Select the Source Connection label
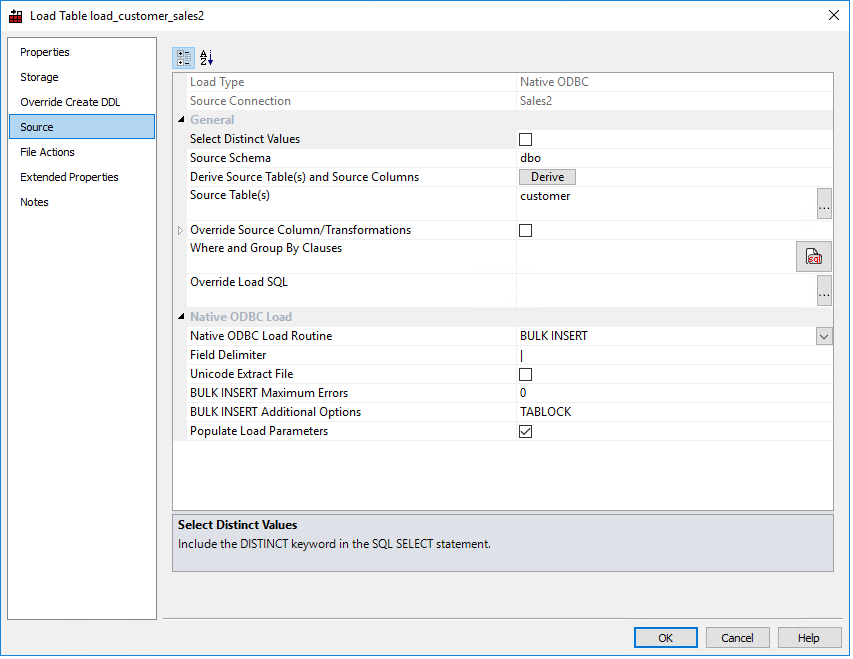The width and height of the screenshot is (853, 659). click(x=240, y=101)
